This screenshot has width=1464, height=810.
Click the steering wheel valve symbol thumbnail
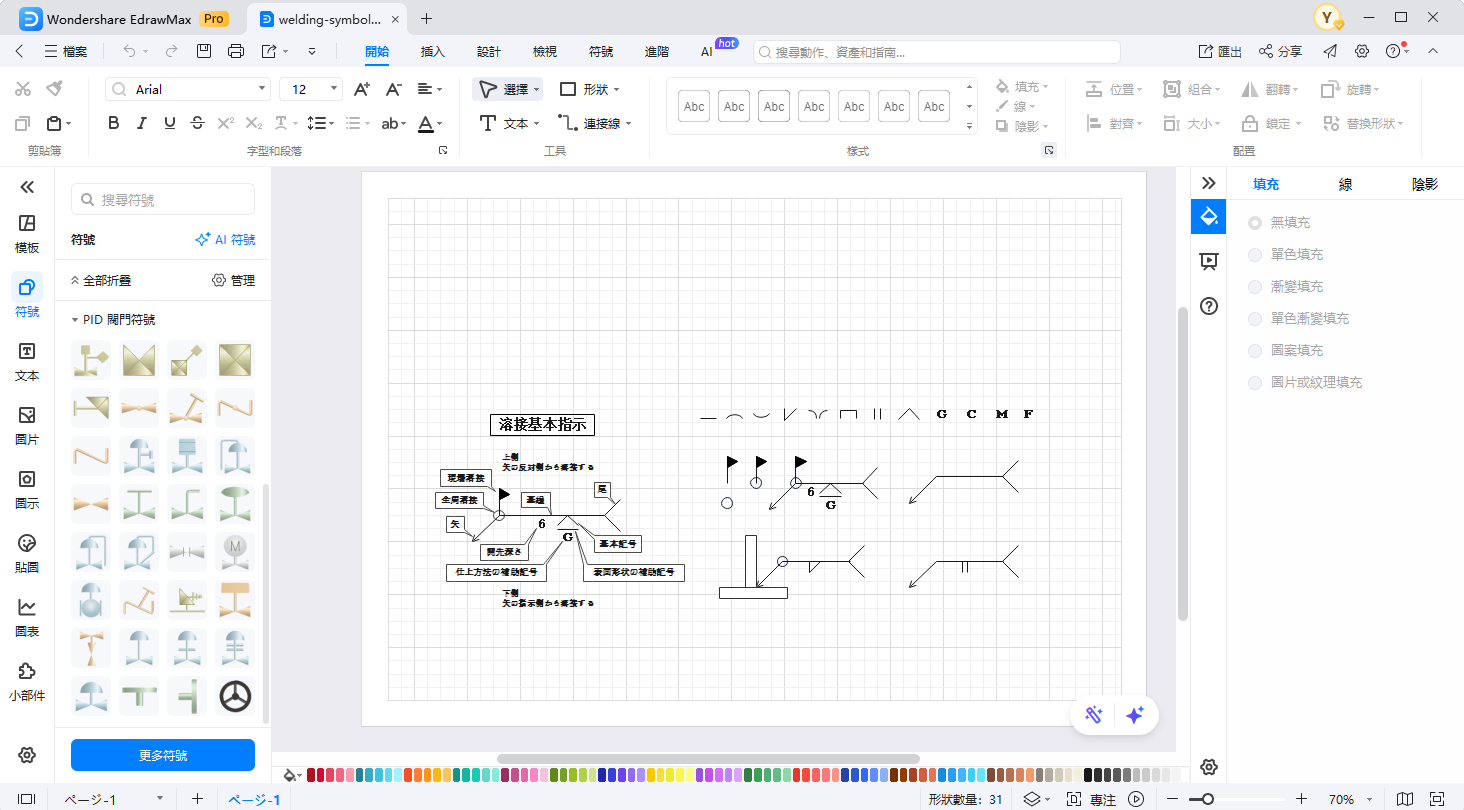point(235,696)
